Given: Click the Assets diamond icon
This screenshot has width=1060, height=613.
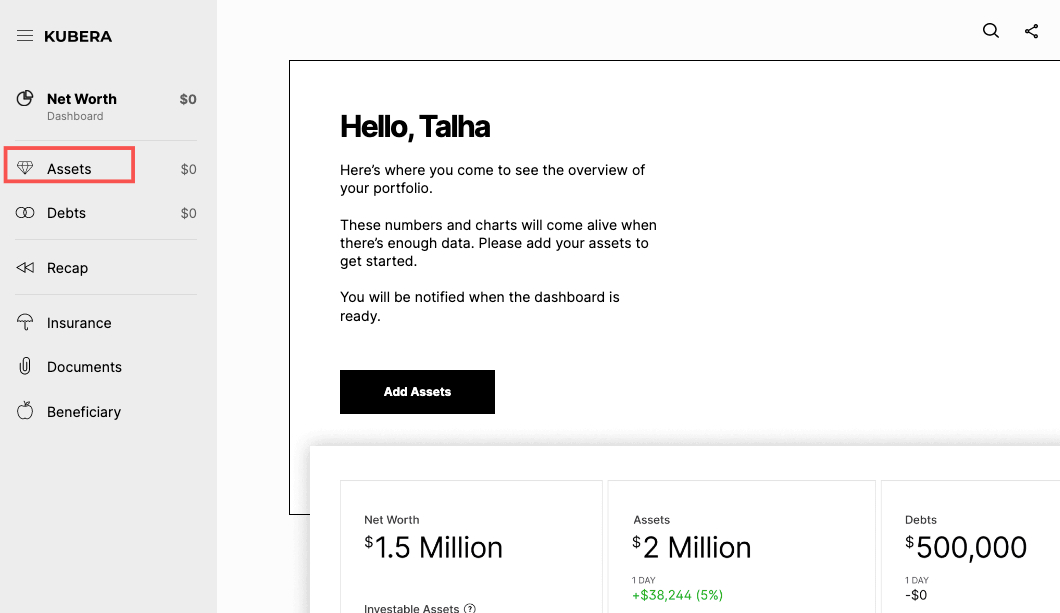Looking at the screenshot, I should point(24,167).
